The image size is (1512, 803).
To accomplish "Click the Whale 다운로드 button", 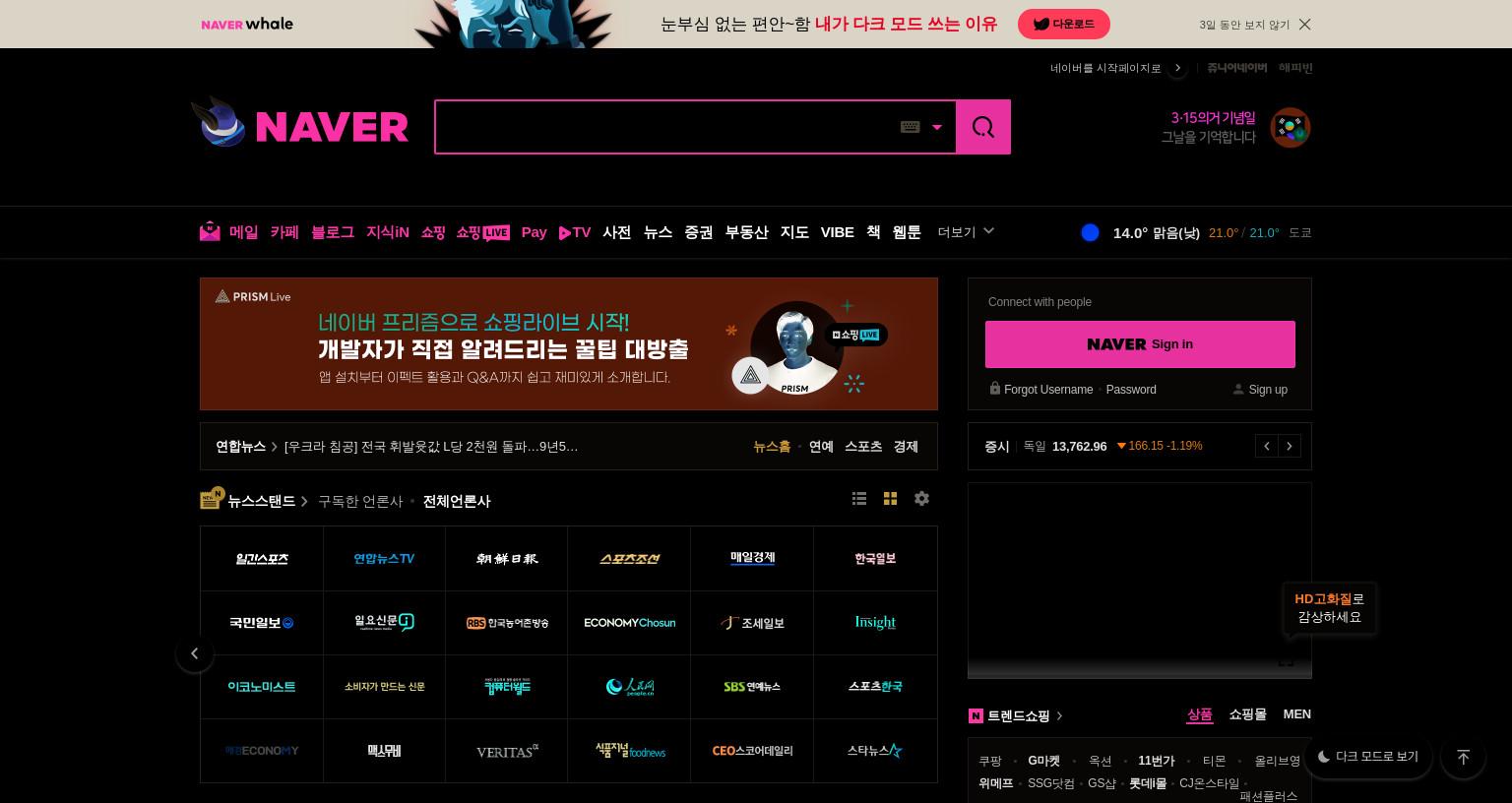I will coord(1064,25).
